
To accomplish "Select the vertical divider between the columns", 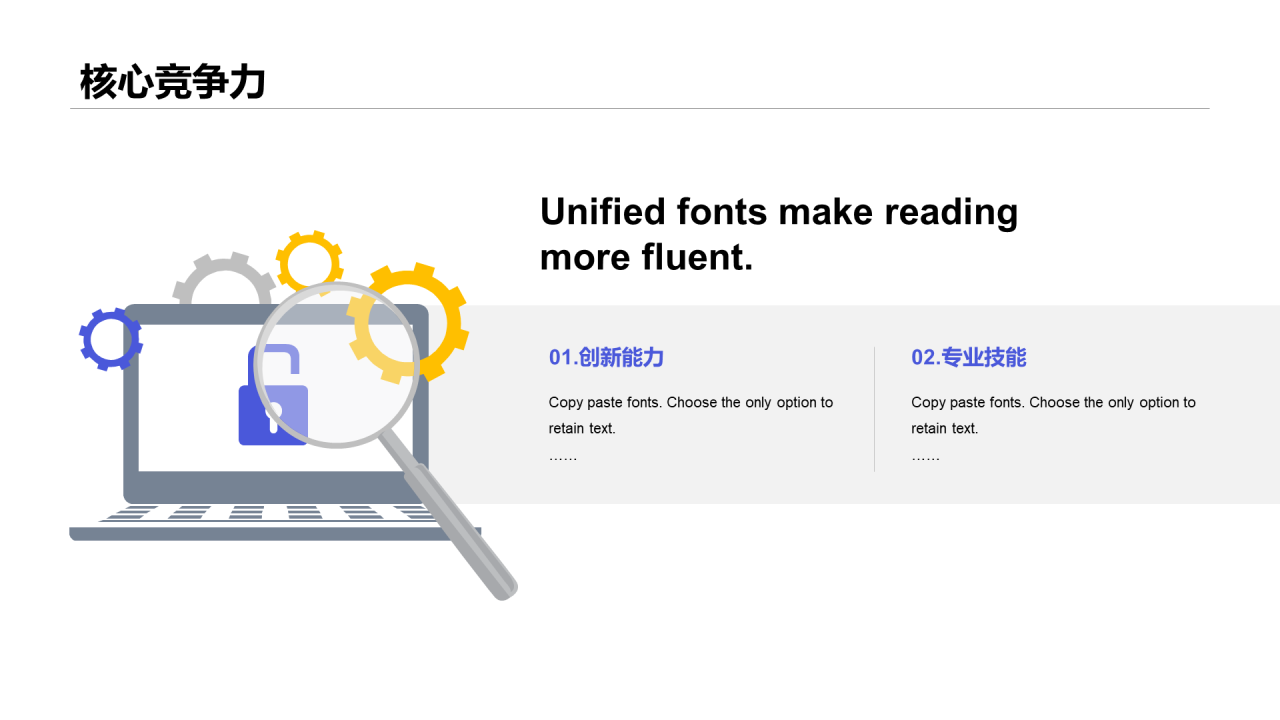I will click(874, 409).
